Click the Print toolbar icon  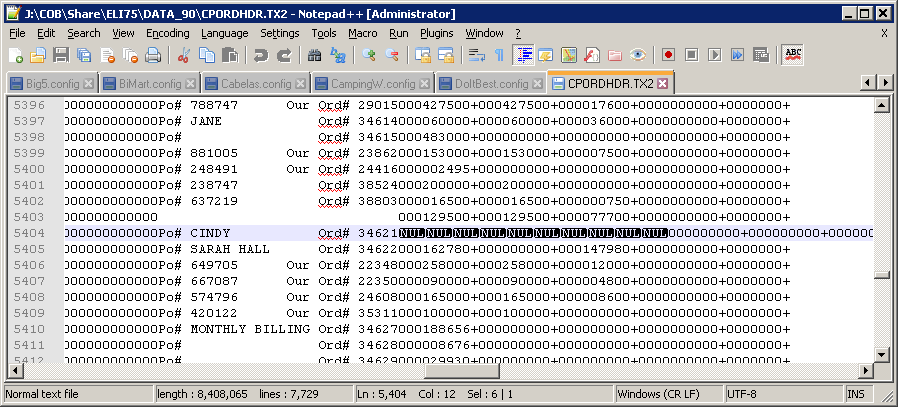(x=153, y=55)
